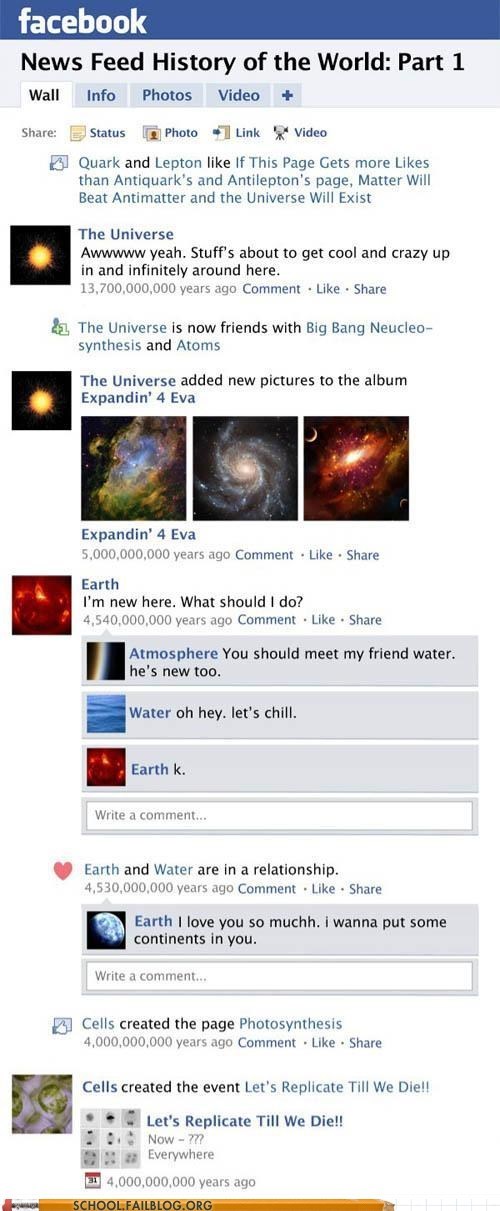Click the Status share icon

77,133
